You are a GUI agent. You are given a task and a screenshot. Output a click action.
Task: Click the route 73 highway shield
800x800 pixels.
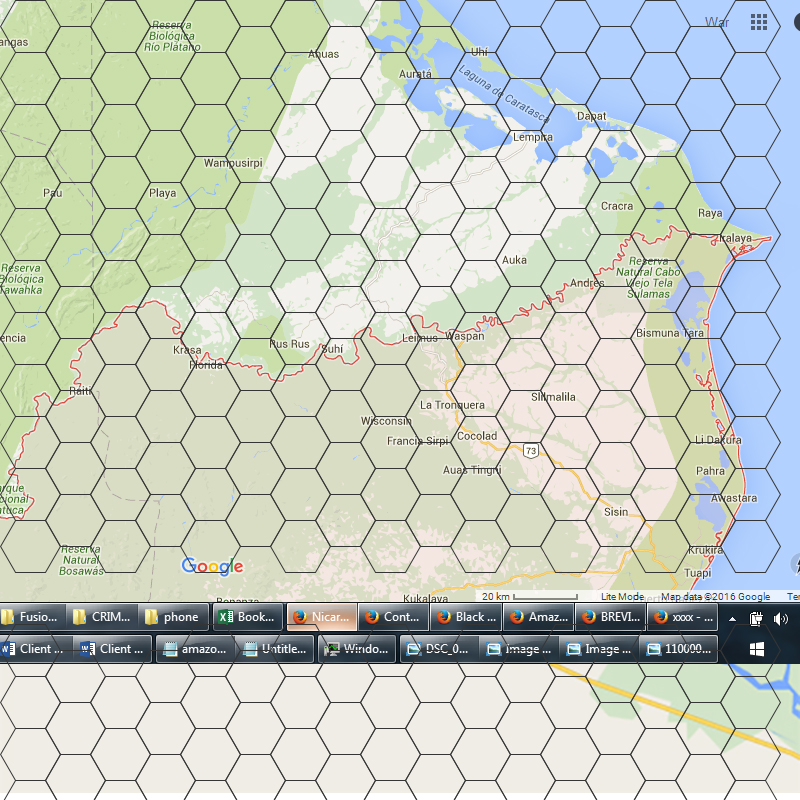click(531, 451)
